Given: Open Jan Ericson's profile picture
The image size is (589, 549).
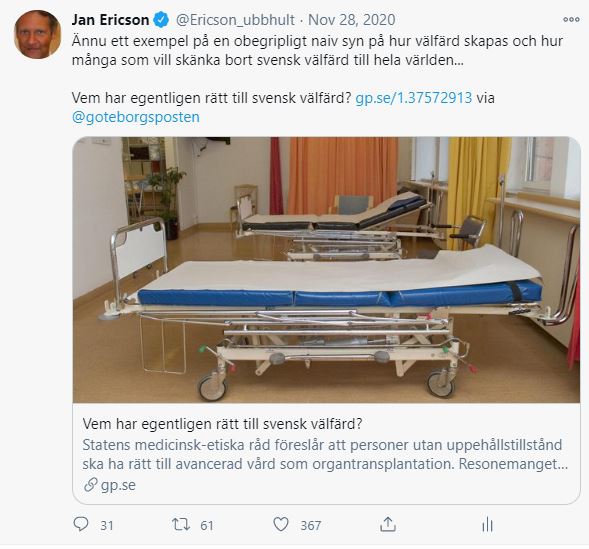Looking at the screenshot, I should 37,35.
